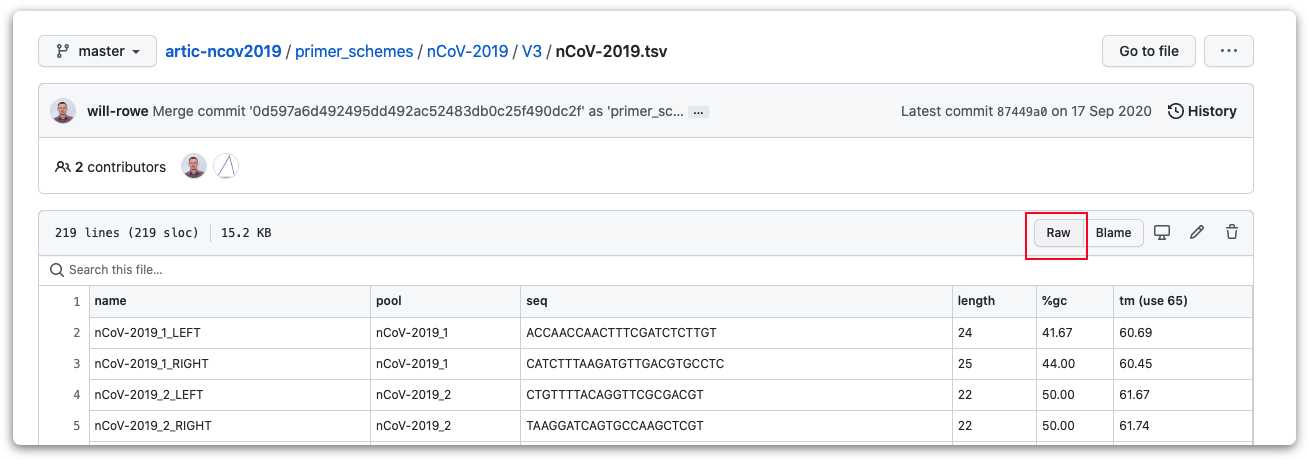Navigate to primer_schemes folder breadcrumb
This screenshot has height=460, width=1309.
pos(354,51)
